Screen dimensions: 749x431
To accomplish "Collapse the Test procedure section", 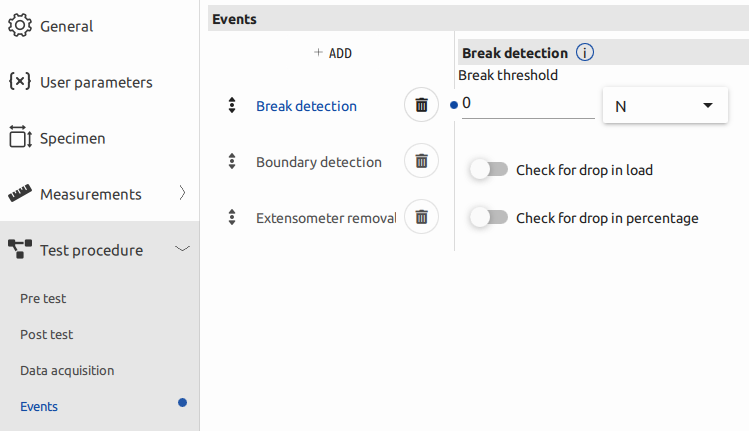I will pyautogui.click(x=182, y=250).
